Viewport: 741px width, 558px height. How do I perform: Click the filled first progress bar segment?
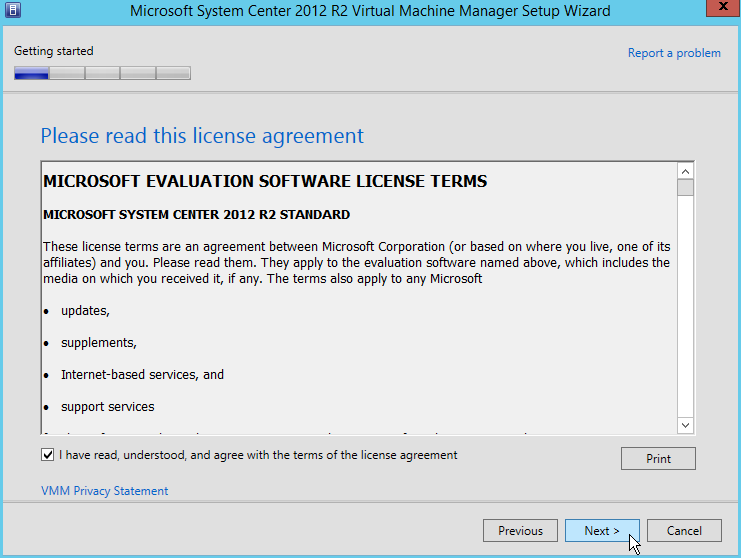pyautogui.click(x=32, y=73)
